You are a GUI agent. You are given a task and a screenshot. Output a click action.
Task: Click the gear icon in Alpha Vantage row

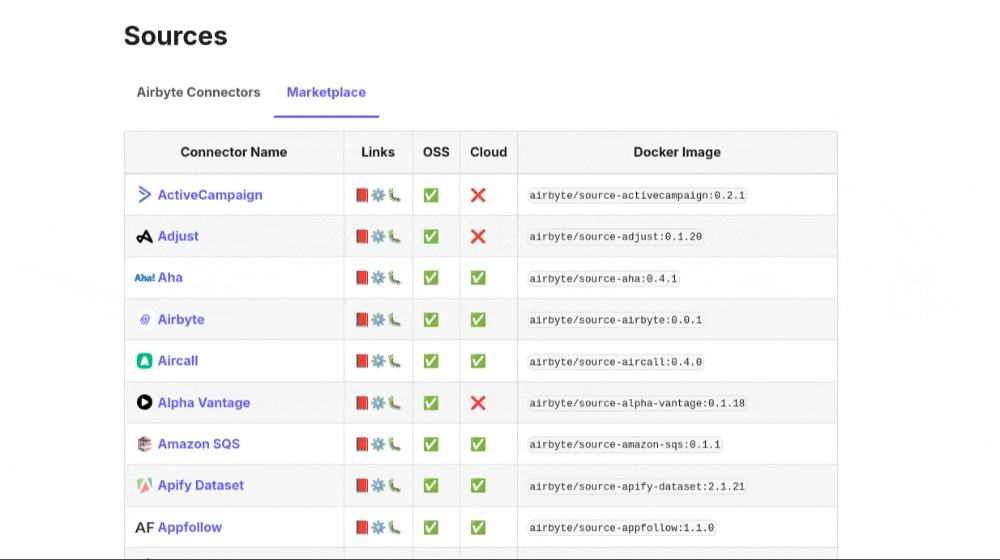click(378, 403)
